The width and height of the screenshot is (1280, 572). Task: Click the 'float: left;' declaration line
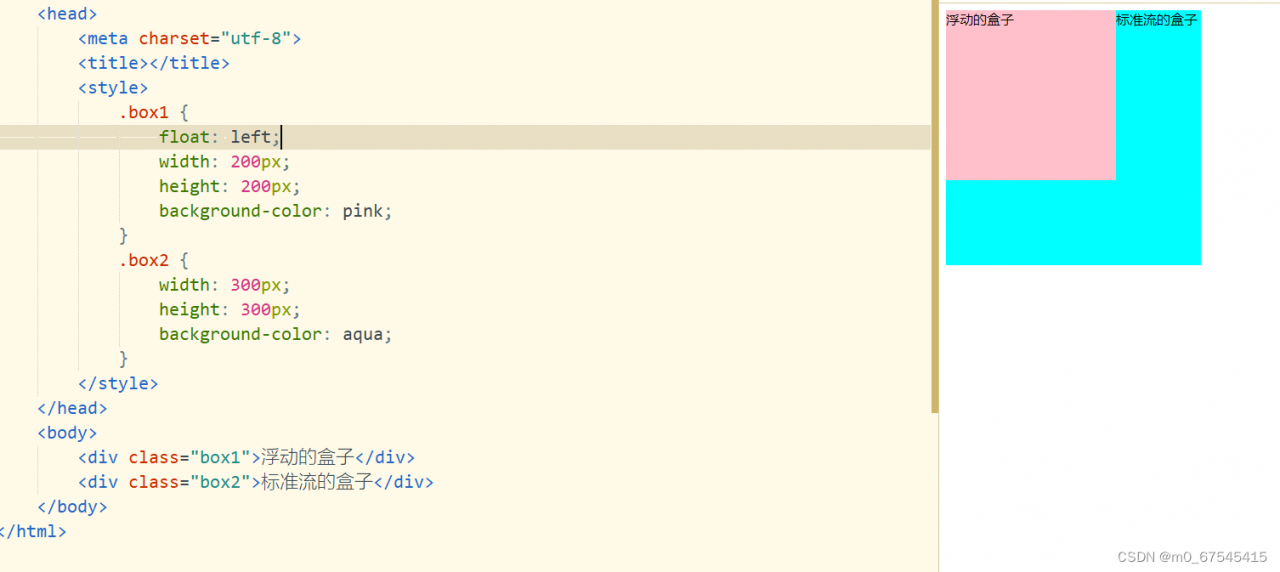(219, 137)
